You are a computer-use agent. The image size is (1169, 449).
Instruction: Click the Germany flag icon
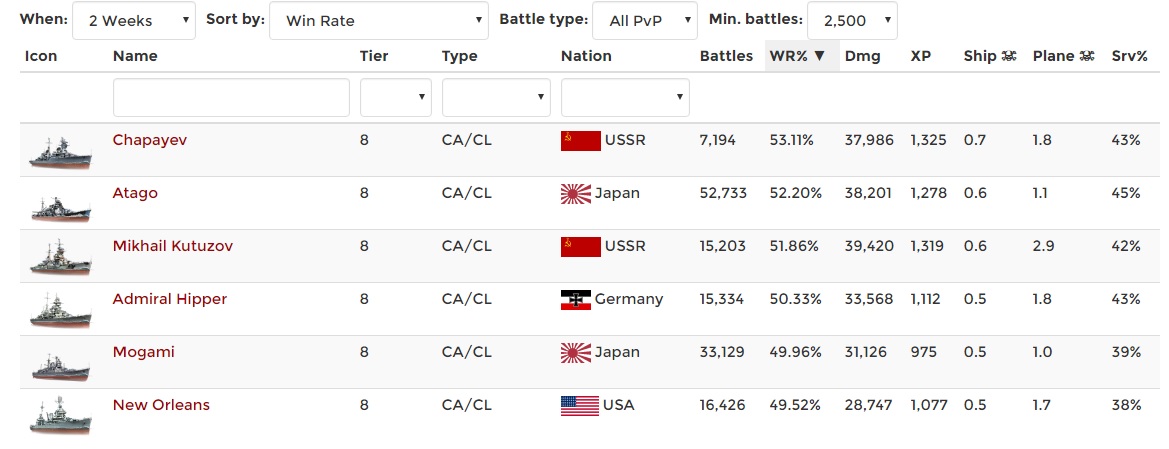576,299
